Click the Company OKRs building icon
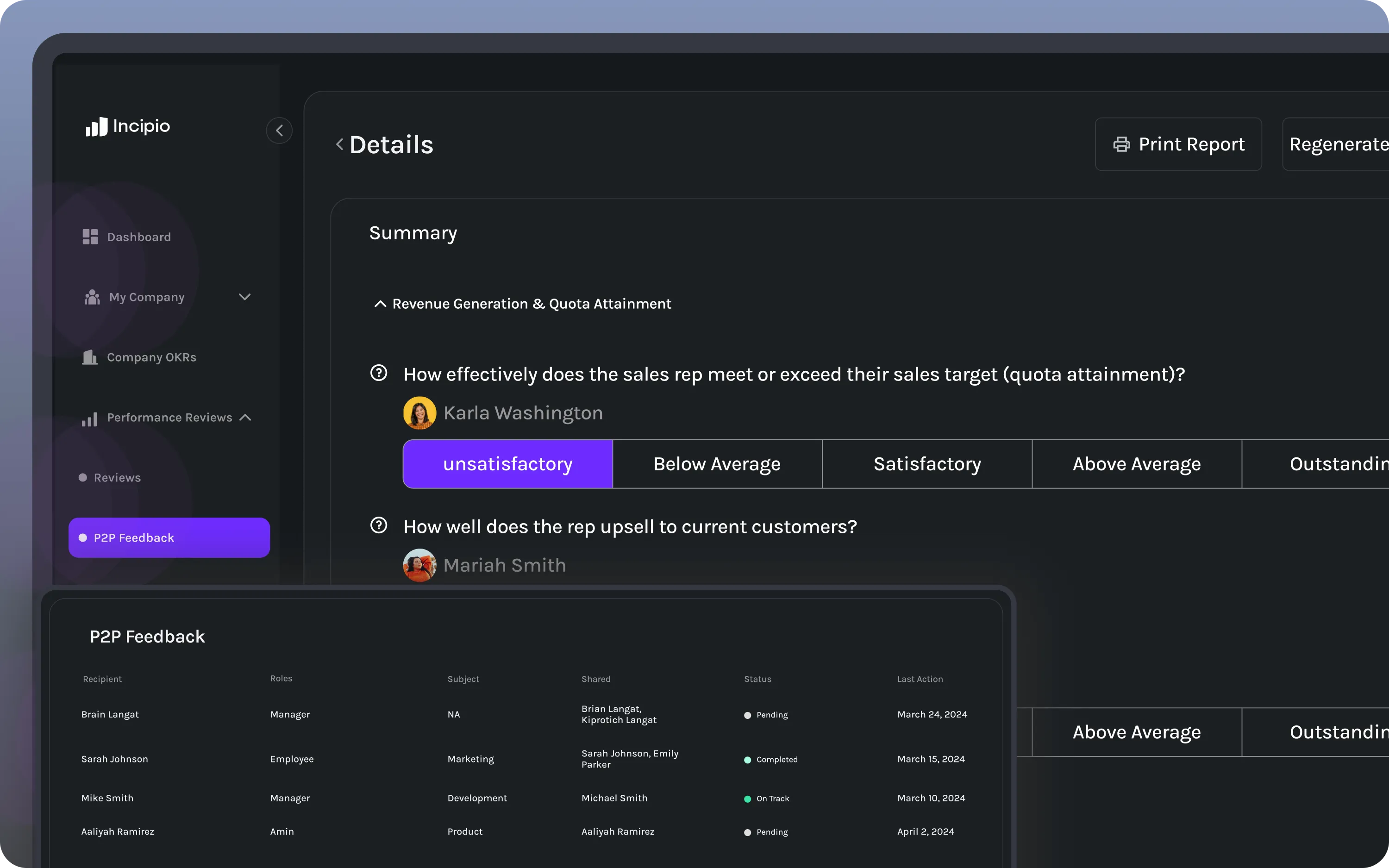The width and height of the screenshot is (1389, 868). (89, 357)
